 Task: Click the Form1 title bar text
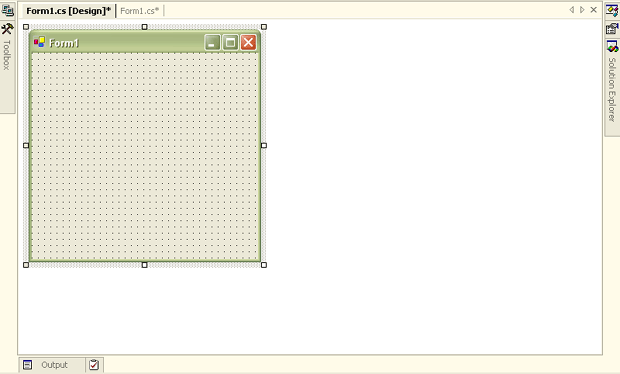tap(64, 43)
